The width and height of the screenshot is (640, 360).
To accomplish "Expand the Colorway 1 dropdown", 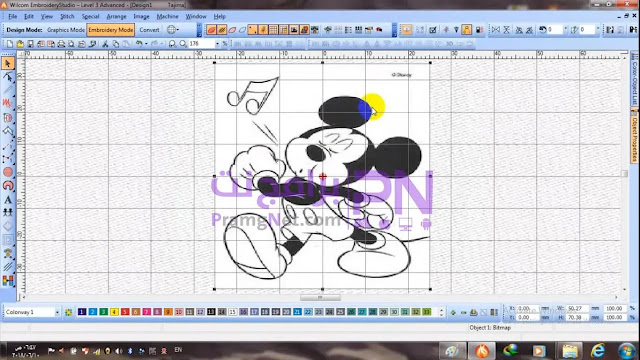I will [x=57, y=312].
